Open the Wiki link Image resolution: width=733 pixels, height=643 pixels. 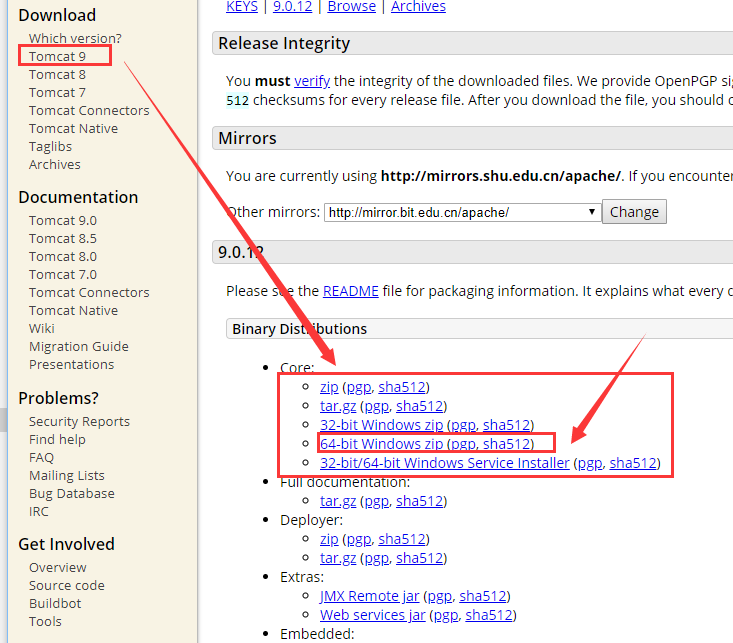tap(42, 328)
